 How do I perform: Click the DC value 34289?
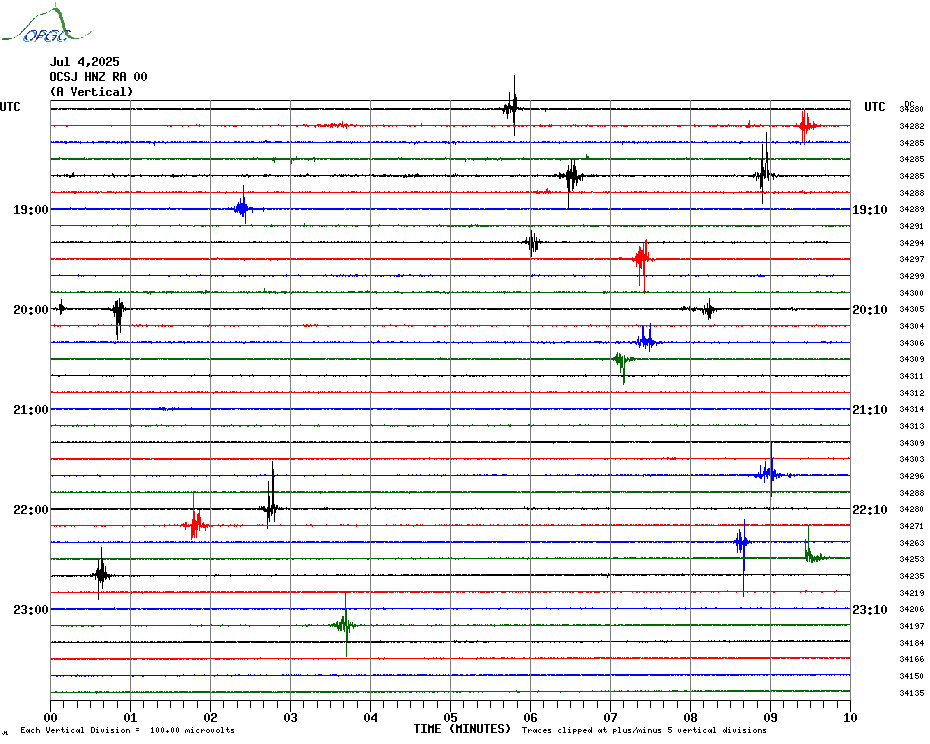click(912, 209)
